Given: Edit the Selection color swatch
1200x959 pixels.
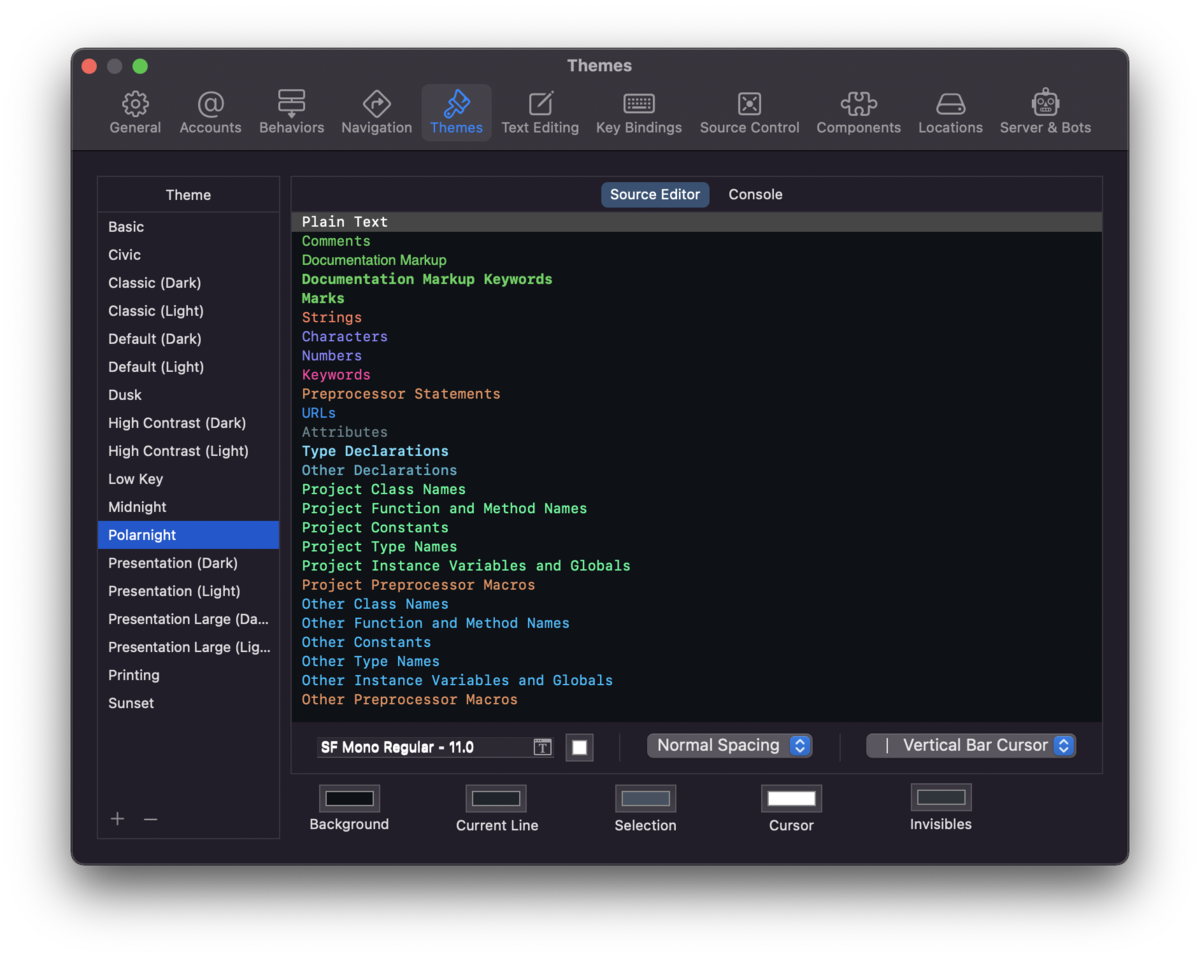Looking at the screenshot, I should pos(645,798).
